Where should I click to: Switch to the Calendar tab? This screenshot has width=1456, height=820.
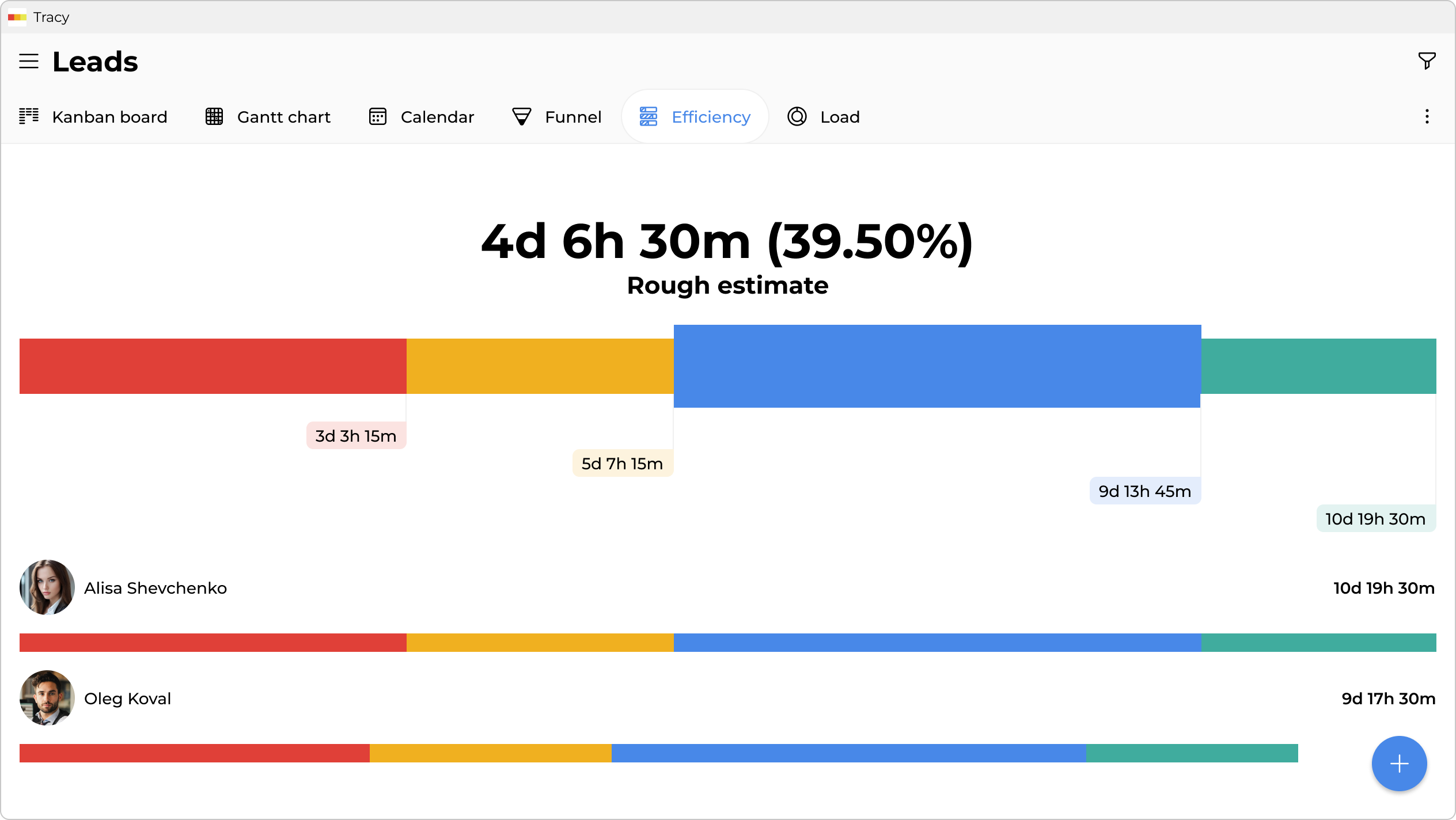(x=437, y=117)
